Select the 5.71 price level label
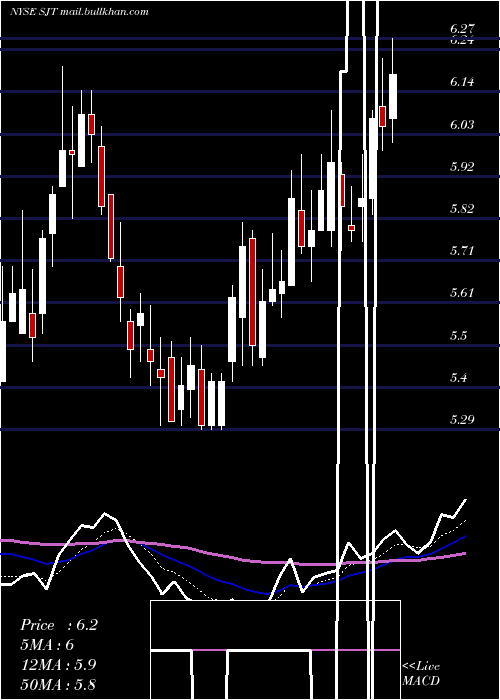Image resolution: width=500 pixels, height=700 pixels. tap(462, 251)
